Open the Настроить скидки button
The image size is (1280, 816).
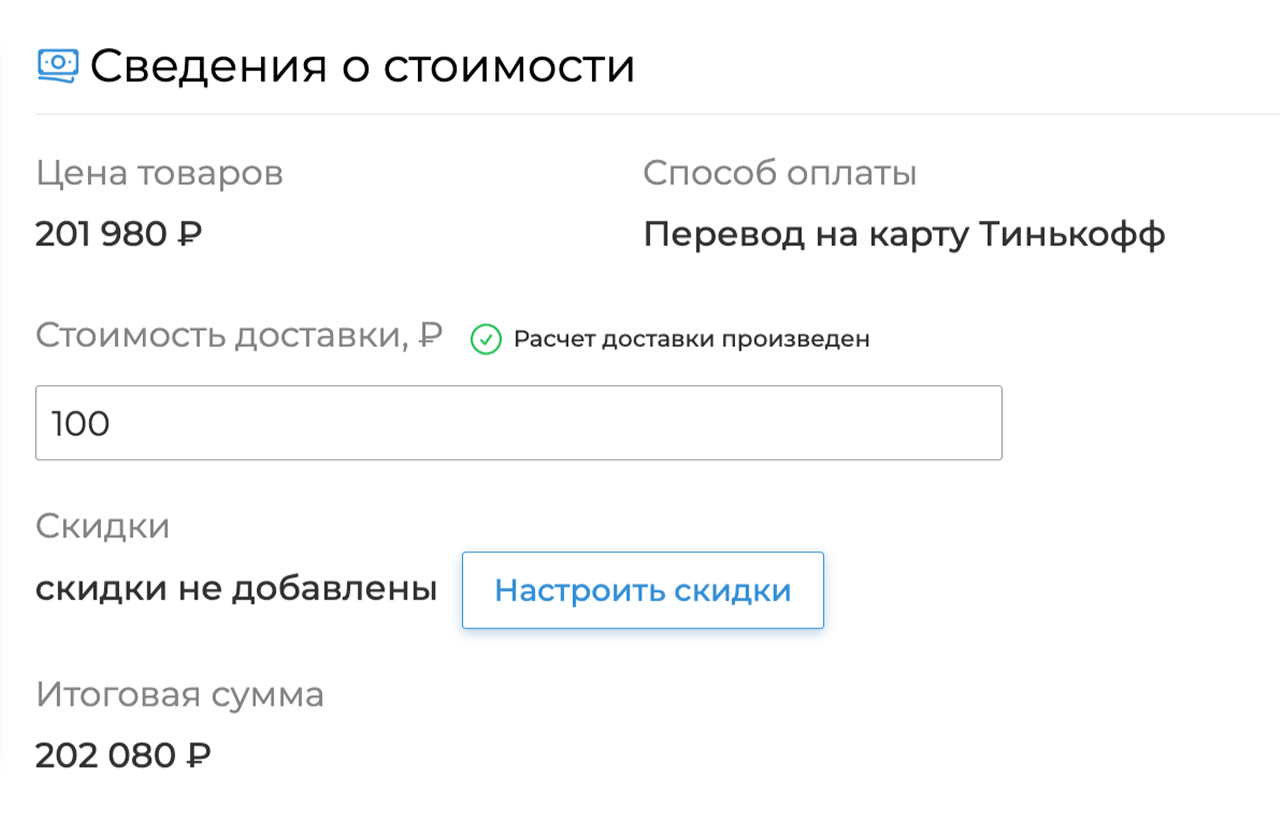tap(642, 590)
